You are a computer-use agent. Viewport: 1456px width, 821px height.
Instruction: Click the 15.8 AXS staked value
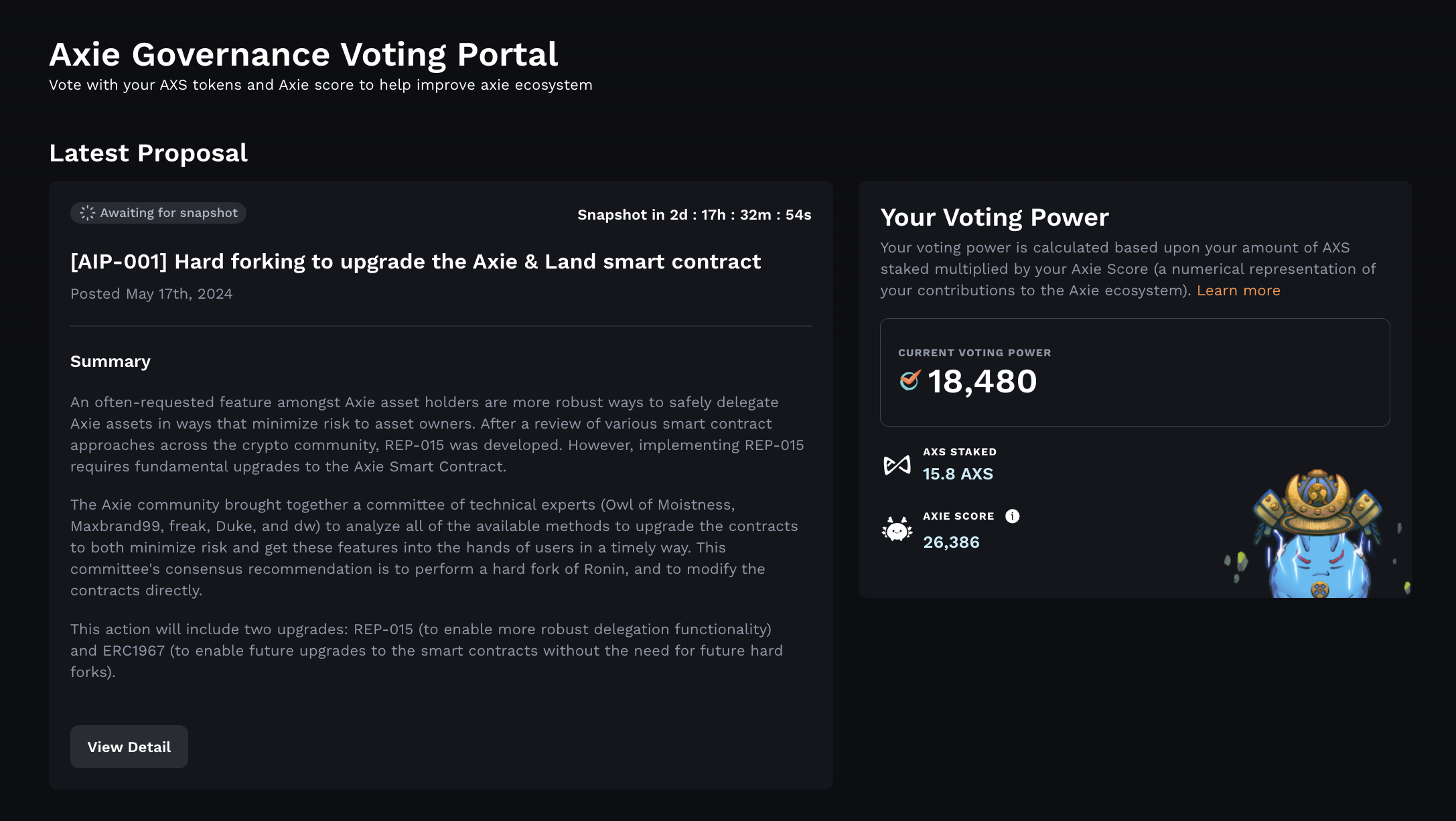(958, 473)
